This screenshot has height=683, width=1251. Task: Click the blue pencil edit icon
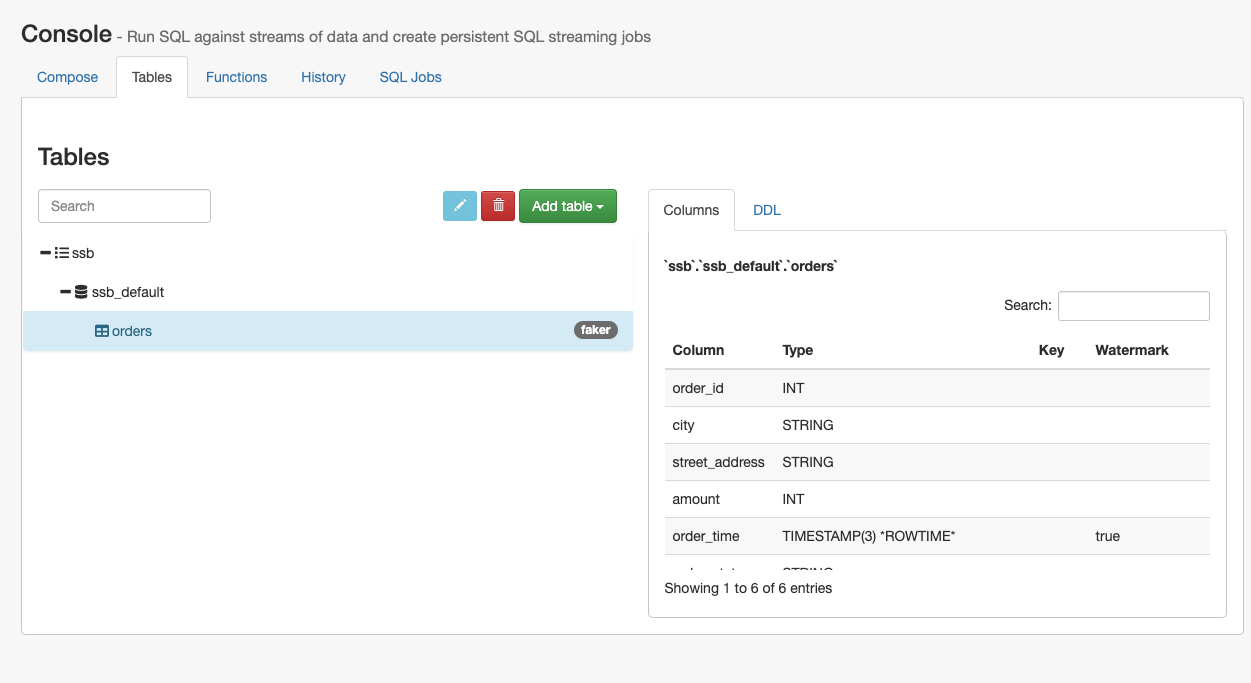tap(460, 206)
